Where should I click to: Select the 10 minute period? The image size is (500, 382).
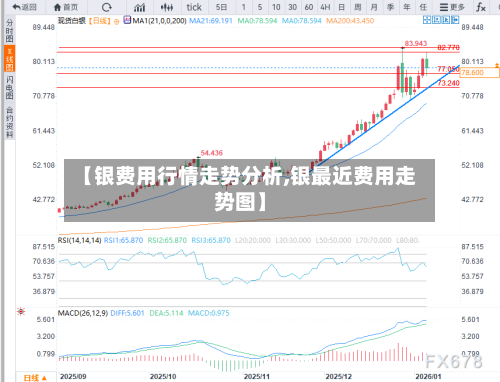click(276, 7)
